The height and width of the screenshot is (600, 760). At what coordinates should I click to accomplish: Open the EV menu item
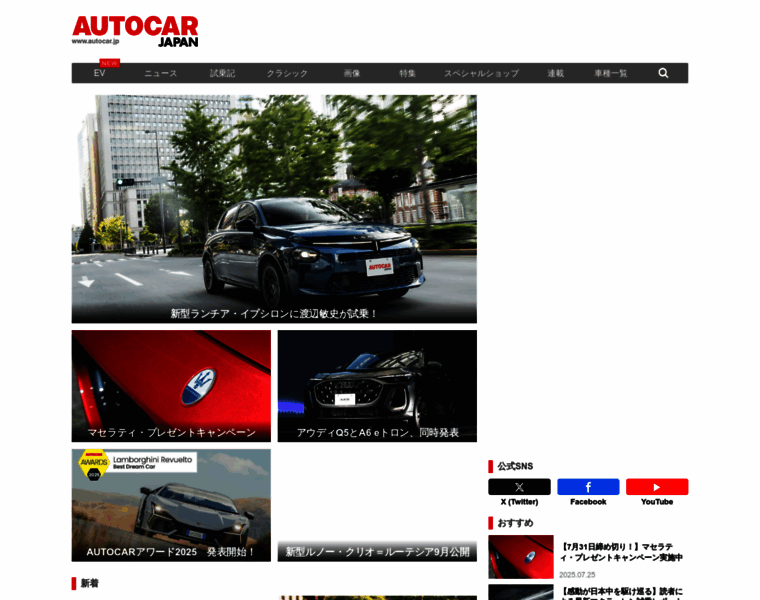coord(99,73)
